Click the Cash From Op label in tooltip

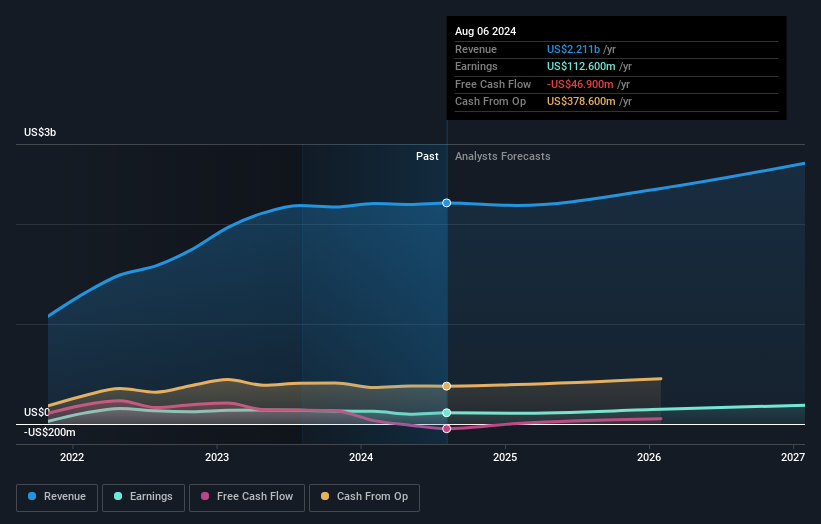(491, 102)
